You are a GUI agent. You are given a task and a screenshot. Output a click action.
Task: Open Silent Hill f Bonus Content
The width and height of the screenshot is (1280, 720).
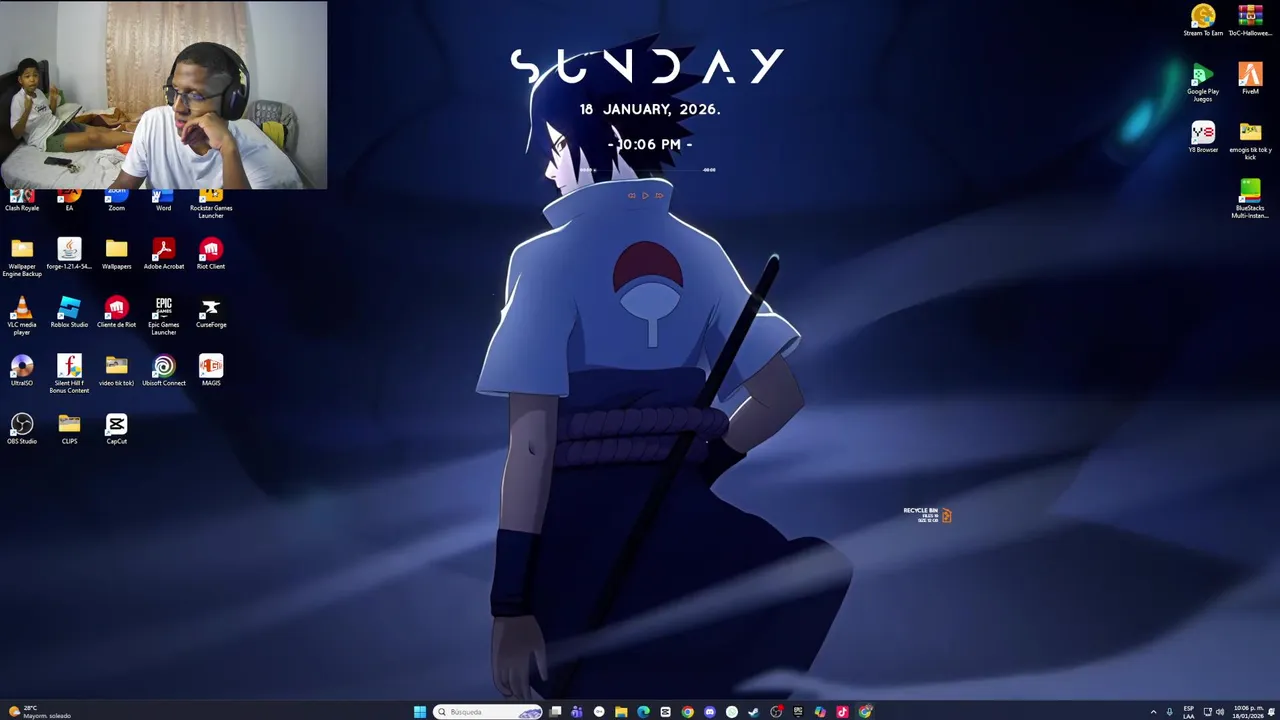click(69, 373)
